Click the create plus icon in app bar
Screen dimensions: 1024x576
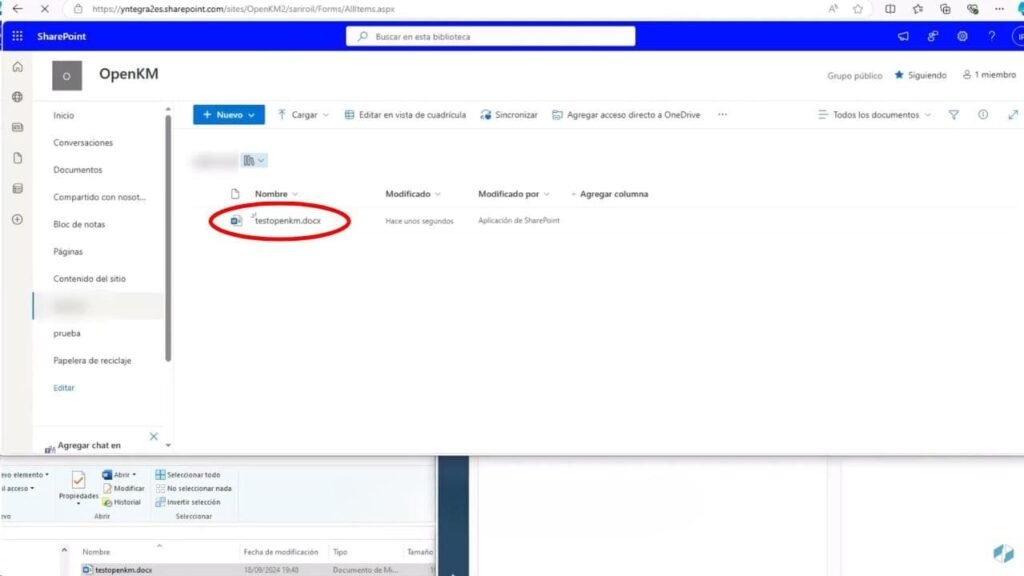point(18,219)
